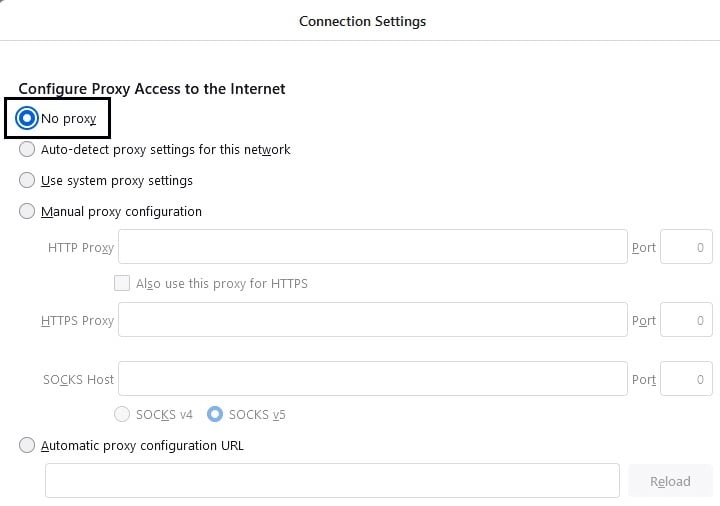
Task: Click the automatic proxy configuration URL box
Action: point(332,481)
